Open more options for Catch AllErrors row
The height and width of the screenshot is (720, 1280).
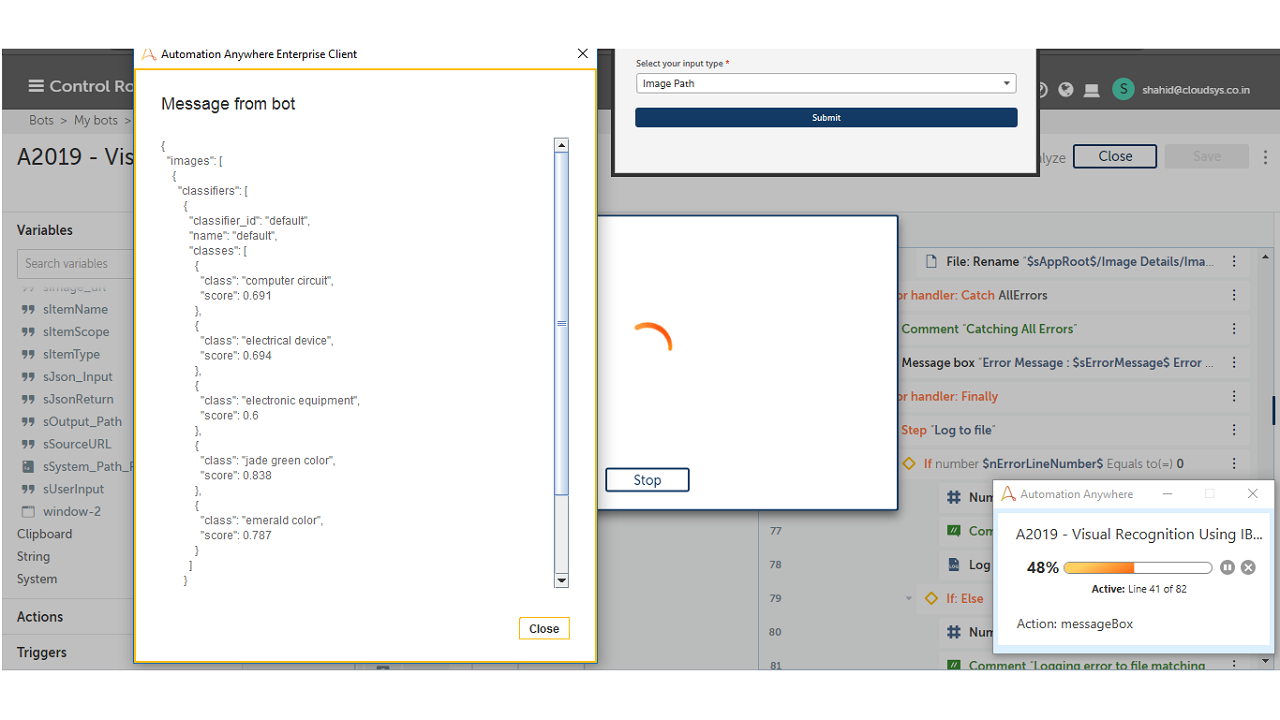tap(1234, 296)
